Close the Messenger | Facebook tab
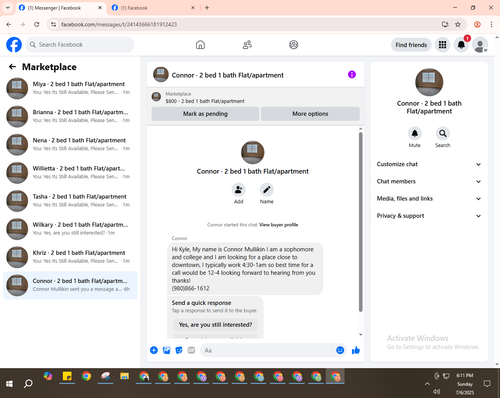The width and height of the screenshot is (500, 398). pos(100,8)
